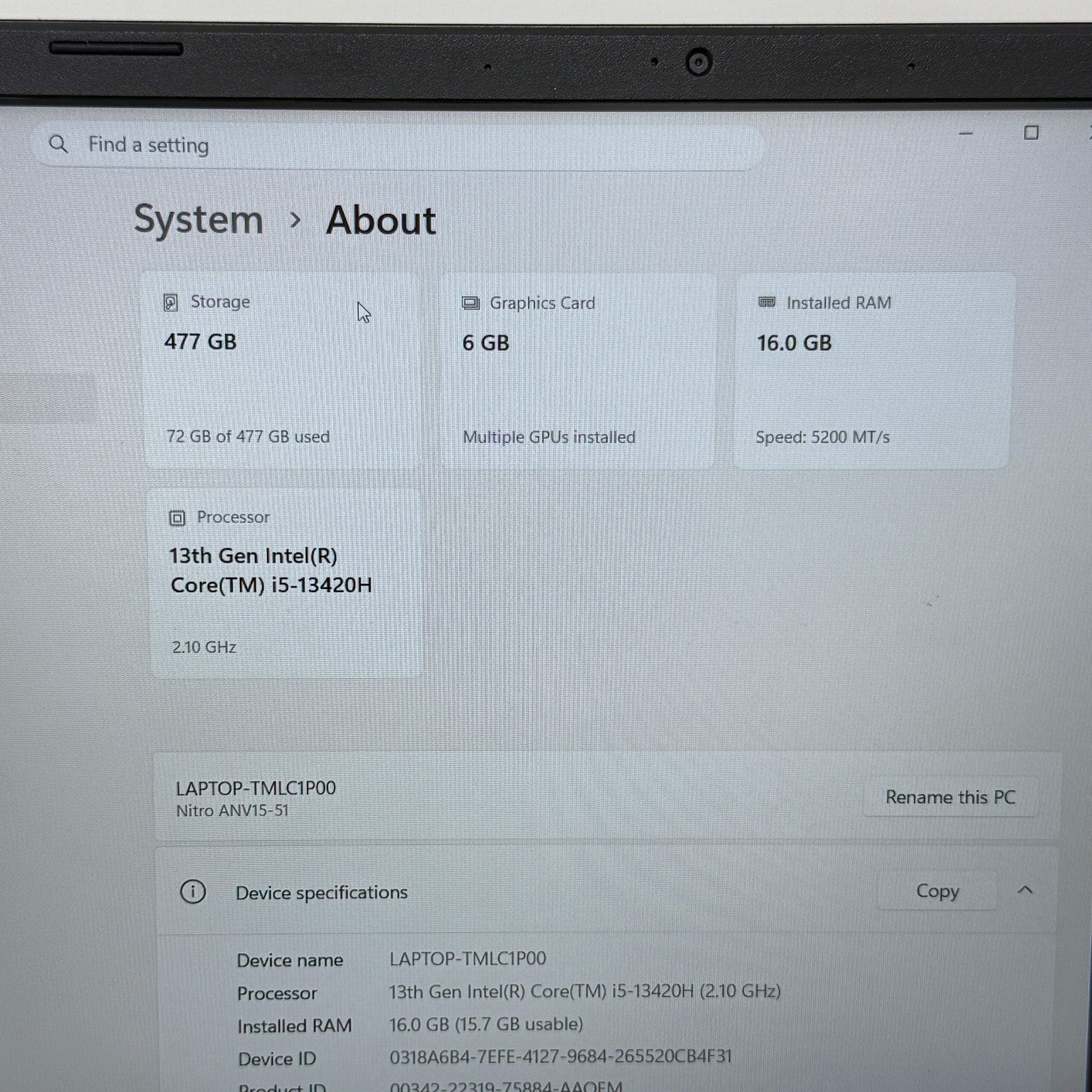Click the Storage drive icon

coord(171,302)
